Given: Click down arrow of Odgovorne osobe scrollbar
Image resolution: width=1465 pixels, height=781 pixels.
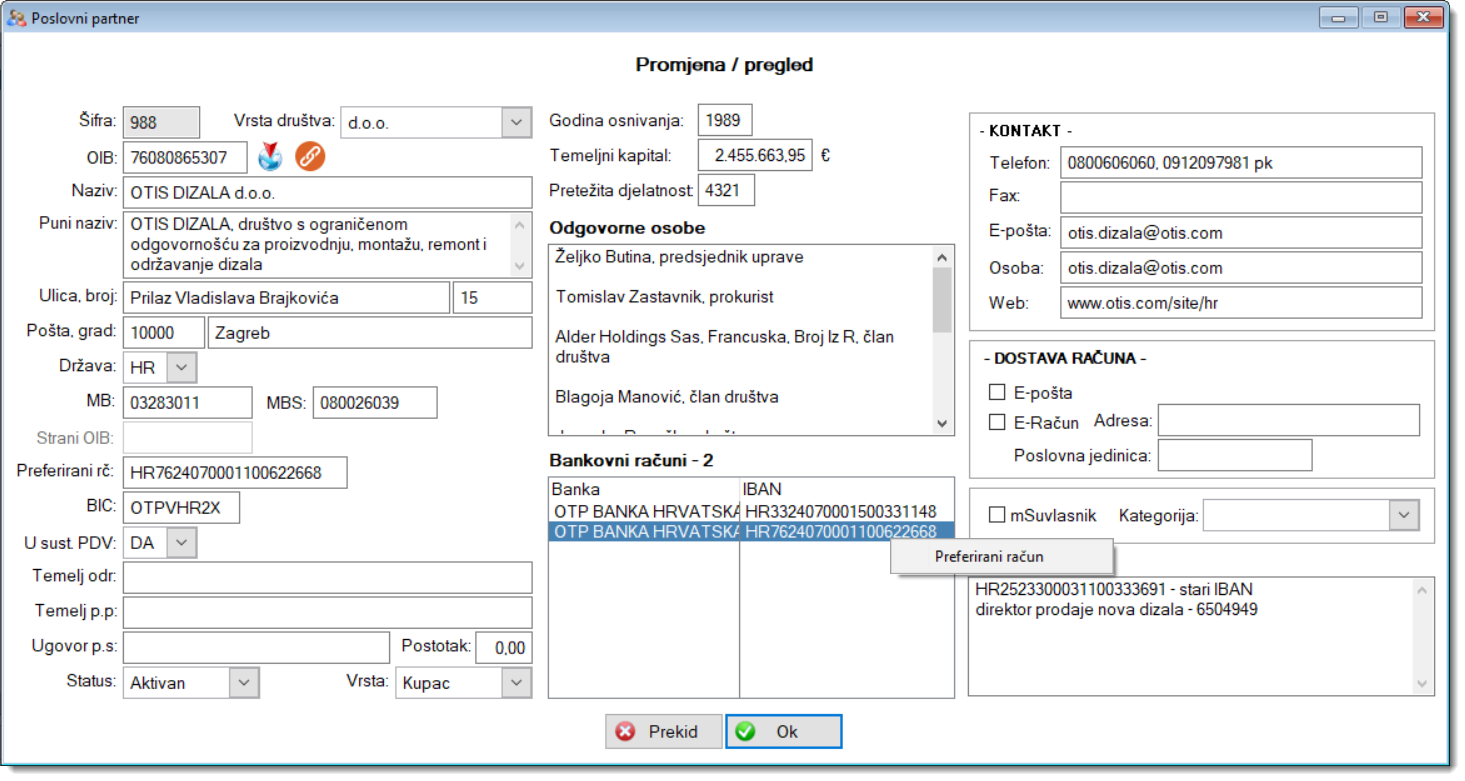Looking at the screenshot, I should 942,424.
